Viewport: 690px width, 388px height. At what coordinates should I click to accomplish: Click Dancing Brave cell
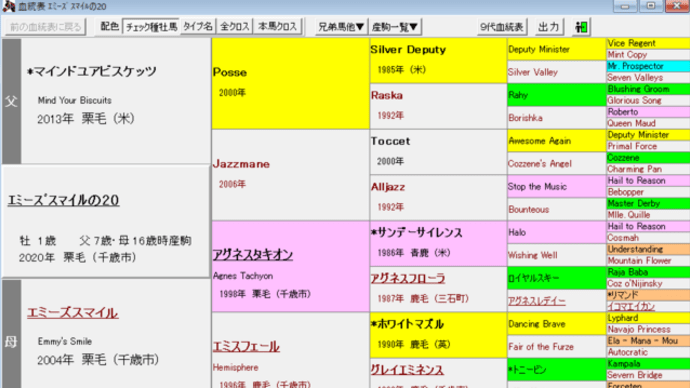(556, 324)
